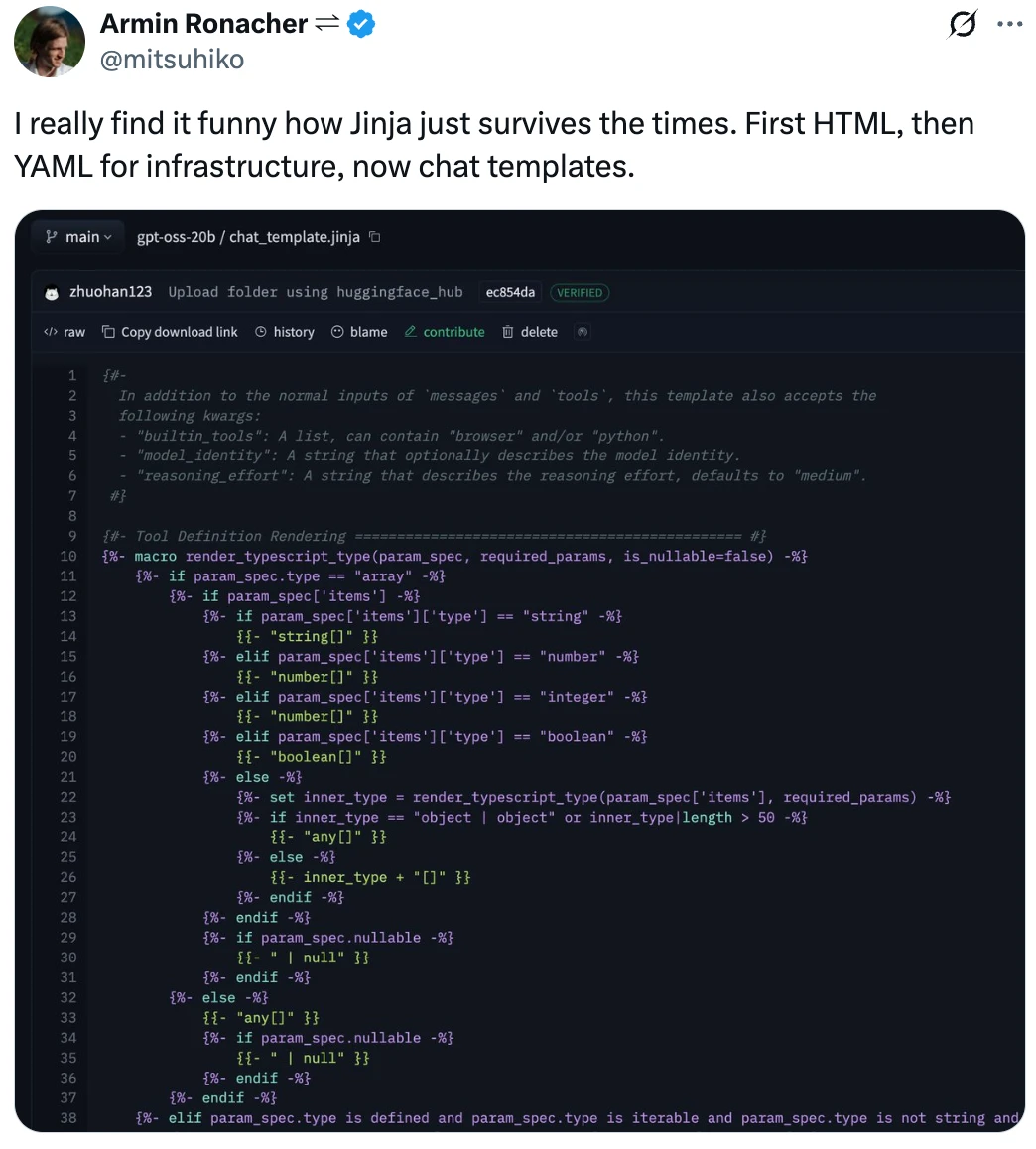The image size is (1036, 1149).
Task: Open the commit hash ec854da
Action: (510, 292)
